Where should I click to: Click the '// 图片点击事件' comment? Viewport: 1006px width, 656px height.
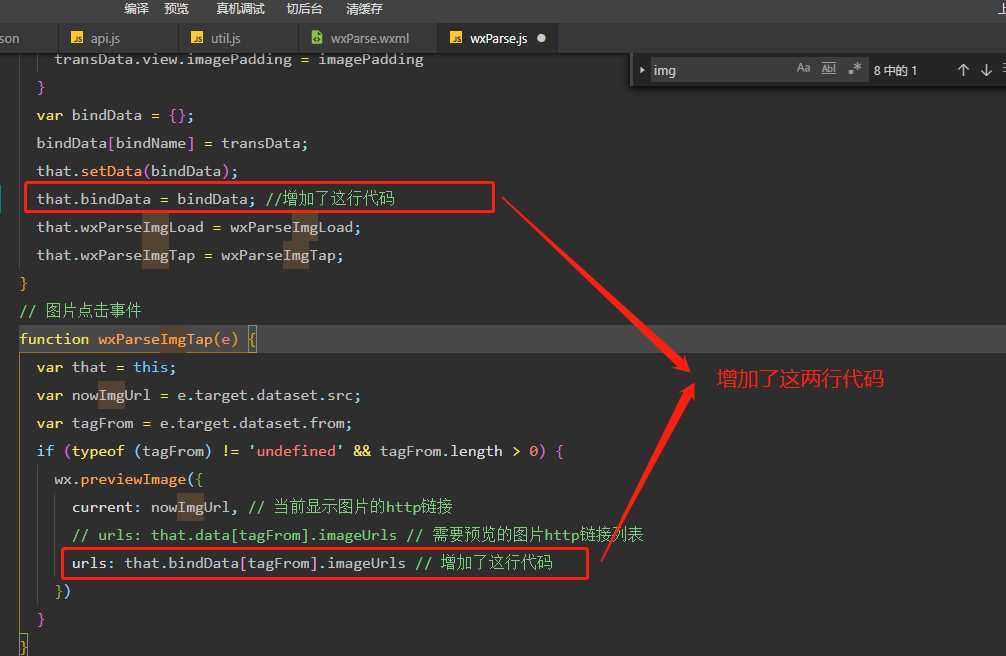coord(80,311)
